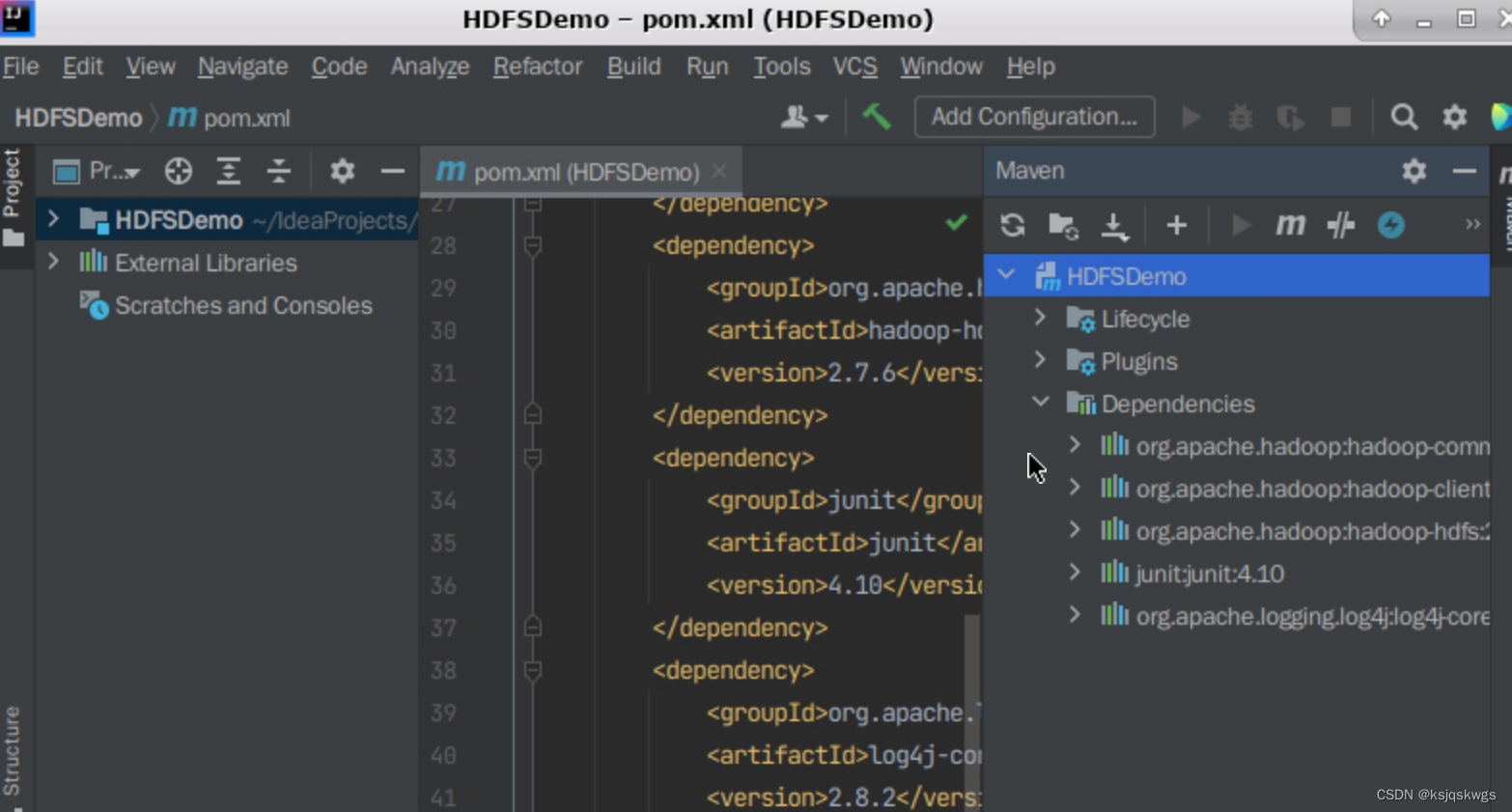Execute a Maven goal
The width and height of the screenshot is (1512, 812).
pos(1291,225)
